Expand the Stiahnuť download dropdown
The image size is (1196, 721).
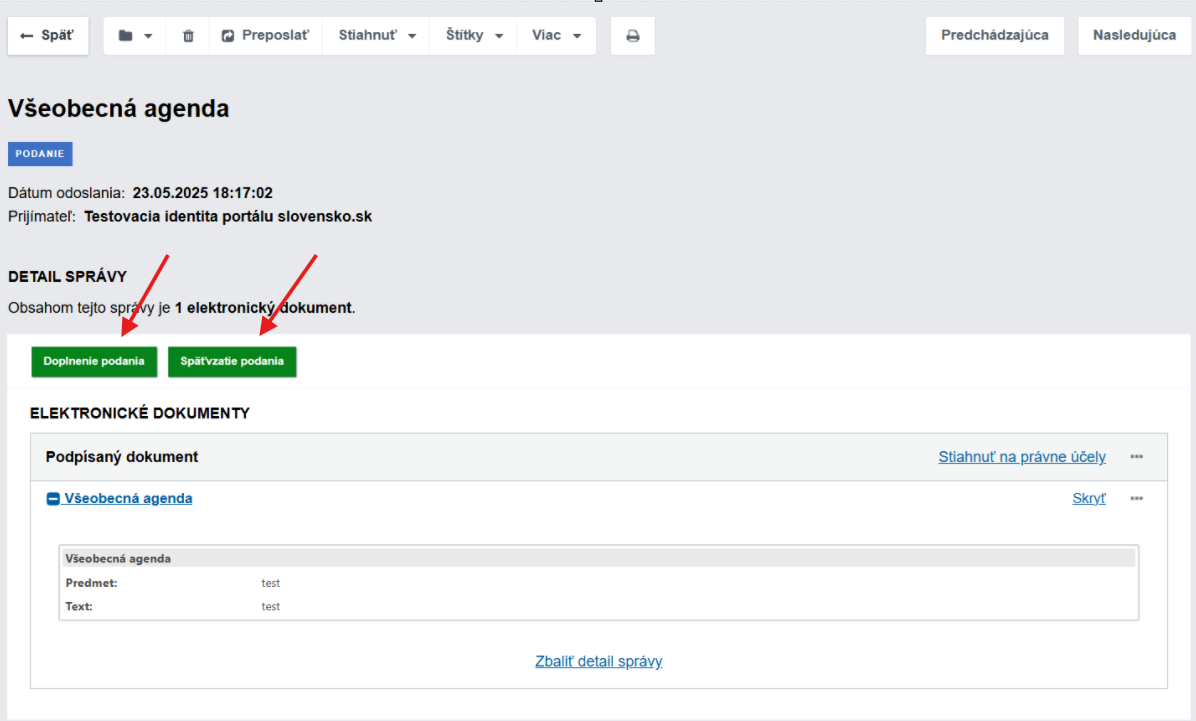coord(377,36)
